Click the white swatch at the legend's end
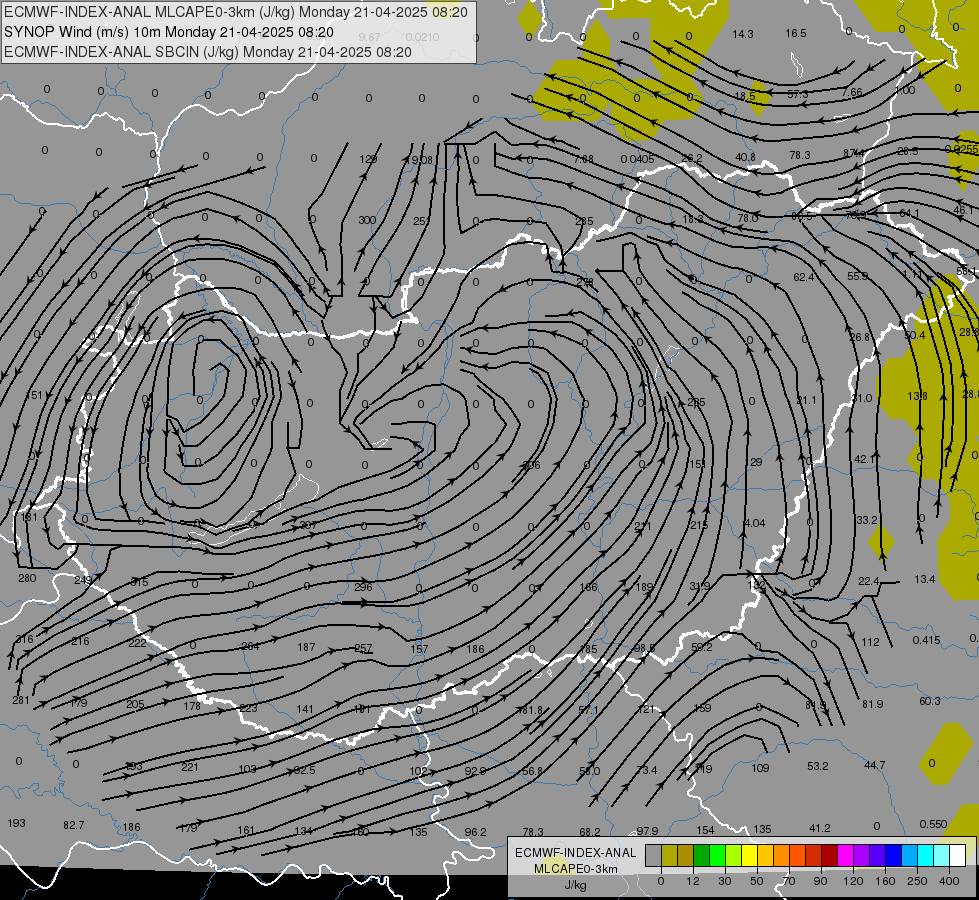 (957, 855)
